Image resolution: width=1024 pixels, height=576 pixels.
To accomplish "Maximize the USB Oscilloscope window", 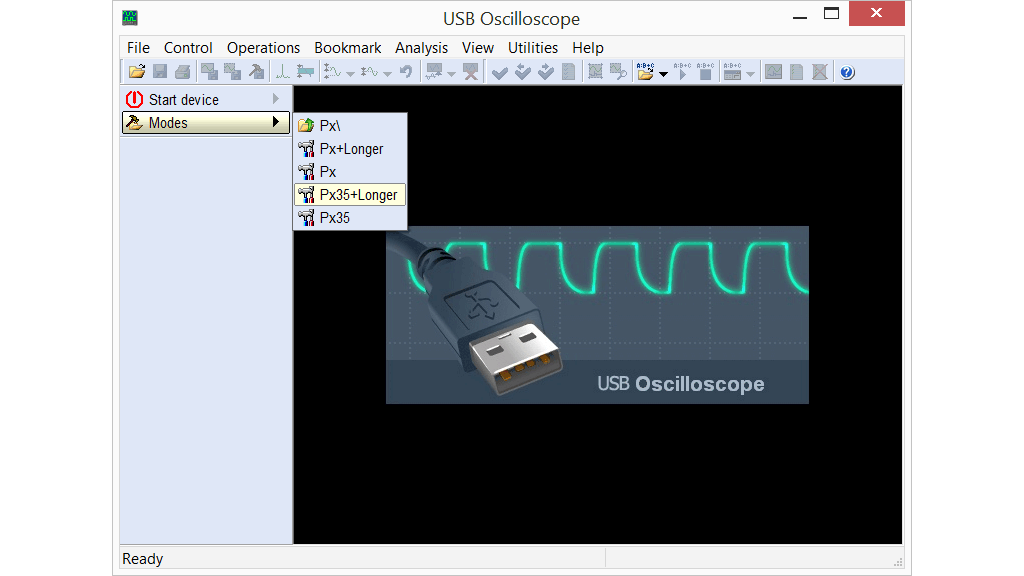I will (x=831, y=14).
